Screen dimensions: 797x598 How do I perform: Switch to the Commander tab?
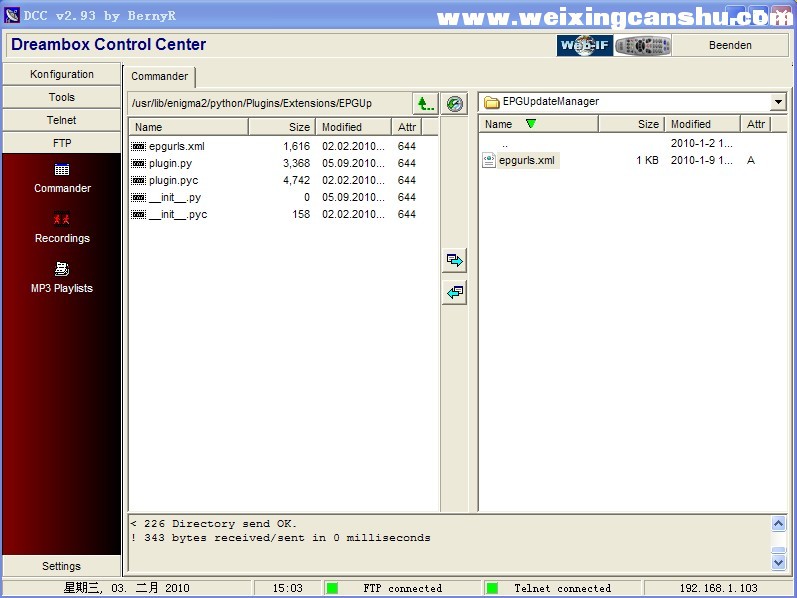click(x=160, y=76)
